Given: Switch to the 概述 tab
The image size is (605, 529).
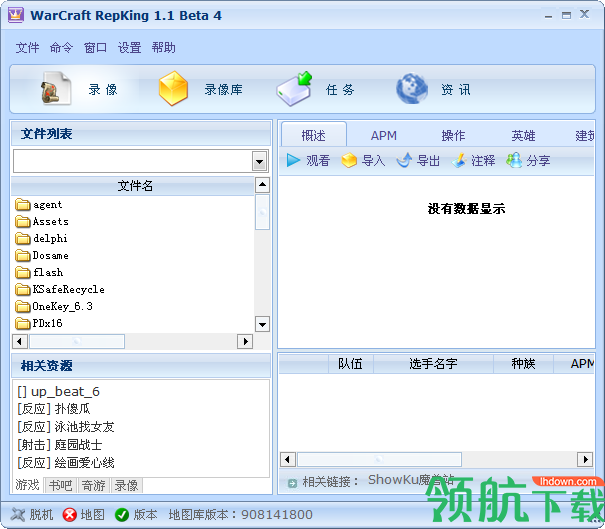Looking at the screenshot, I should [314, 135].
